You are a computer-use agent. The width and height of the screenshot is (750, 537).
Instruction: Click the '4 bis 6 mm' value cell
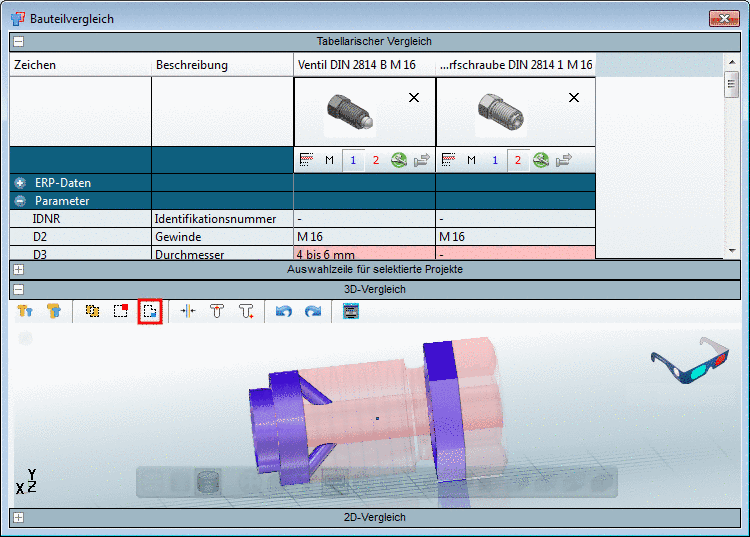(x=364, y=253)
